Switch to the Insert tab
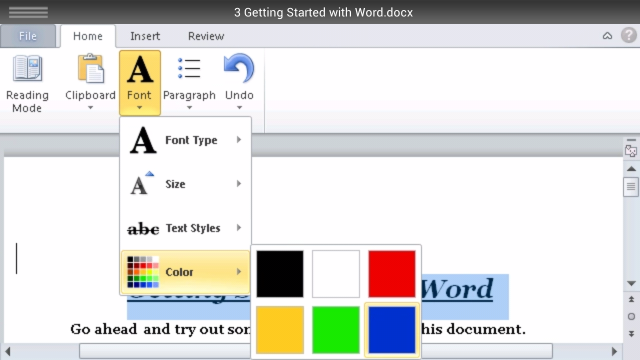The width and height of the screenshot is (640, 360). pos(145,36)
